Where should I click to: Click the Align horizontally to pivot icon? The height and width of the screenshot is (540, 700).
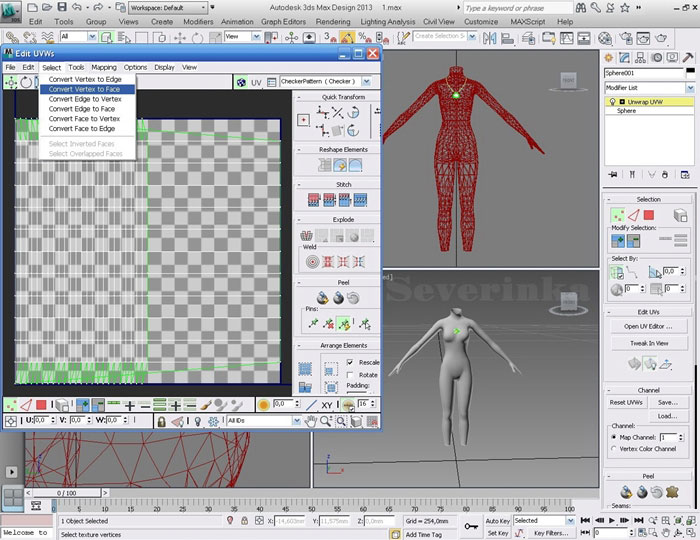(x=322, y=112)
